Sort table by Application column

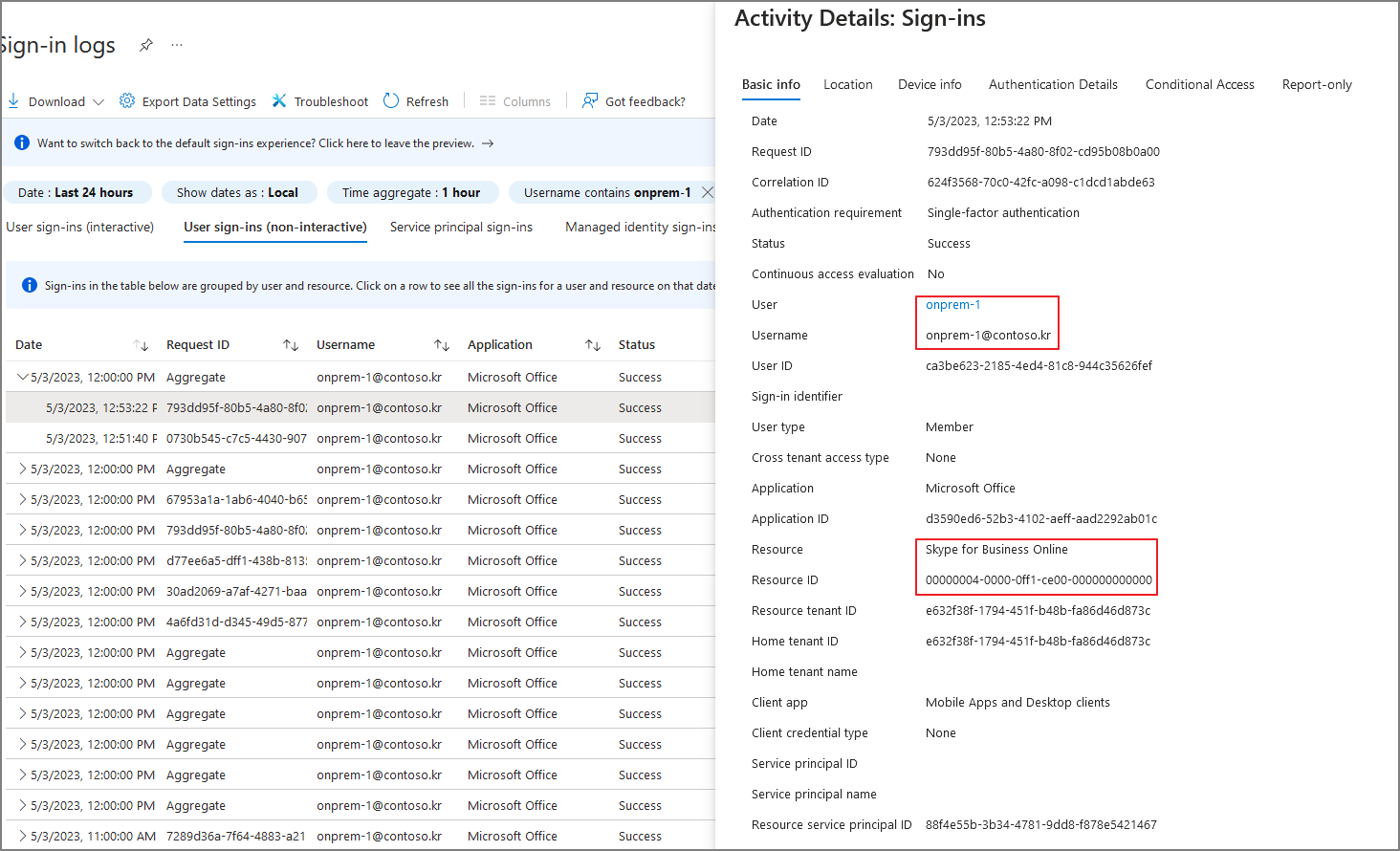[x=593, y=345]
